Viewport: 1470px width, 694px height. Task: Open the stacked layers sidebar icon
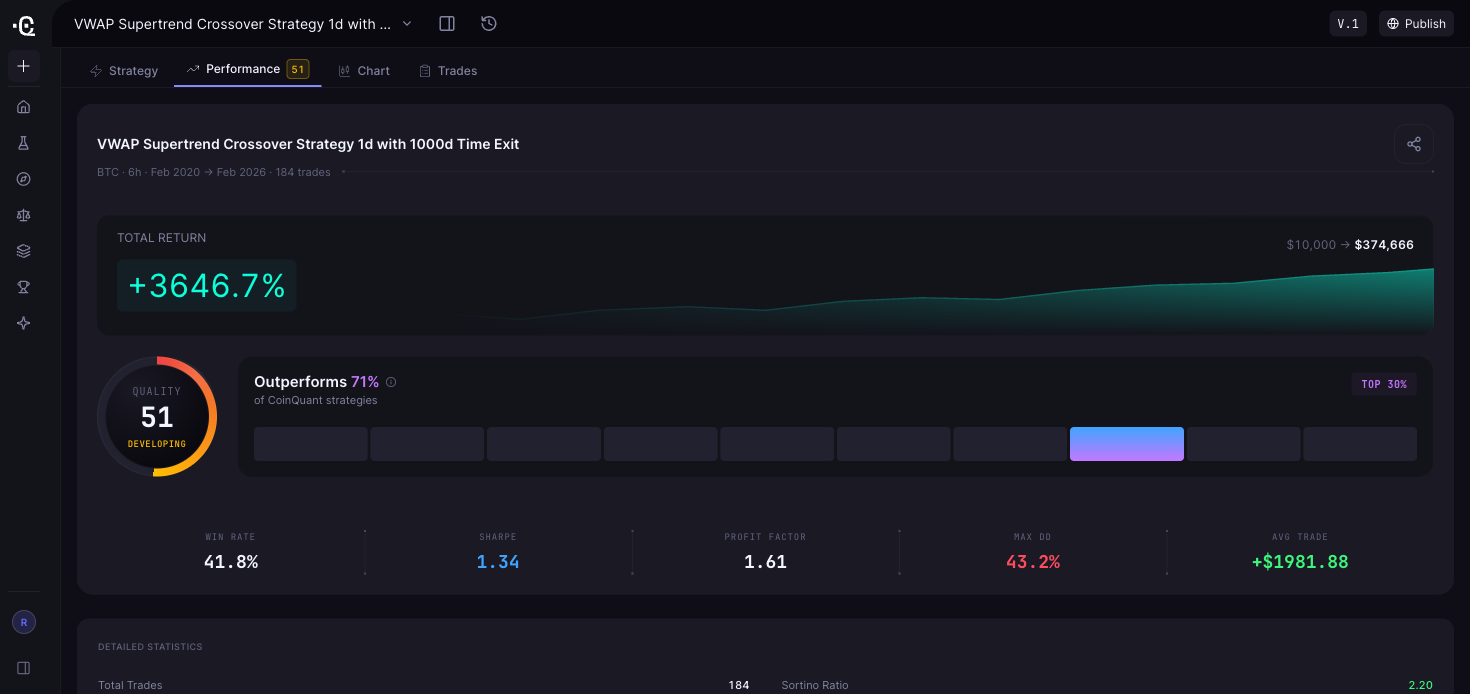coord(24,251)
